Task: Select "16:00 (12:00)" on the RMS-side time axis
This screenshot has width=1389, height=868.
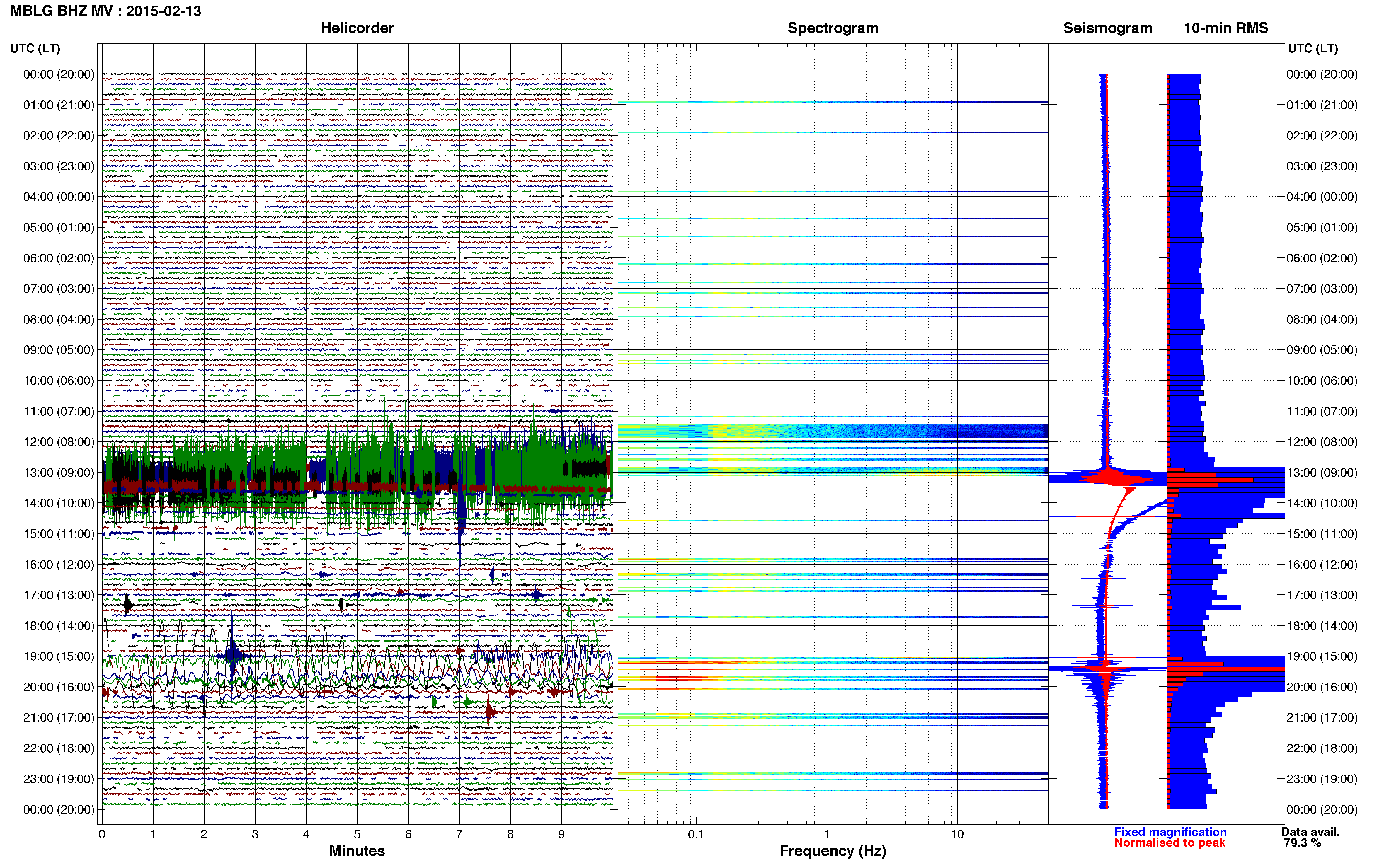Action: coord(1322,564)
